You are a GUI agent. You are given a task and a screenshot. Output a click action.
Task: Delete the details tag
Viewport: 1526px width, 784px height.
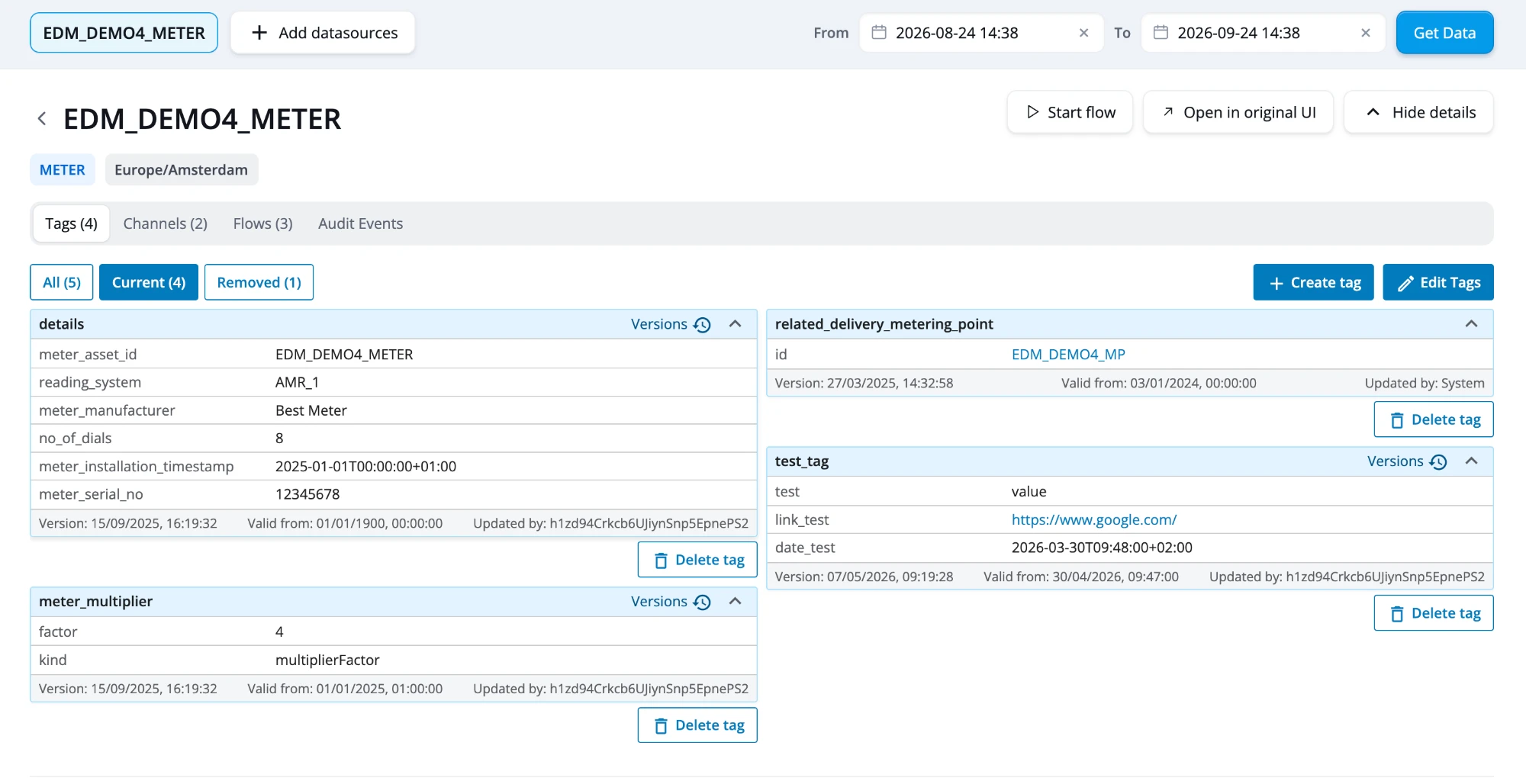click(x=697, y=560)
